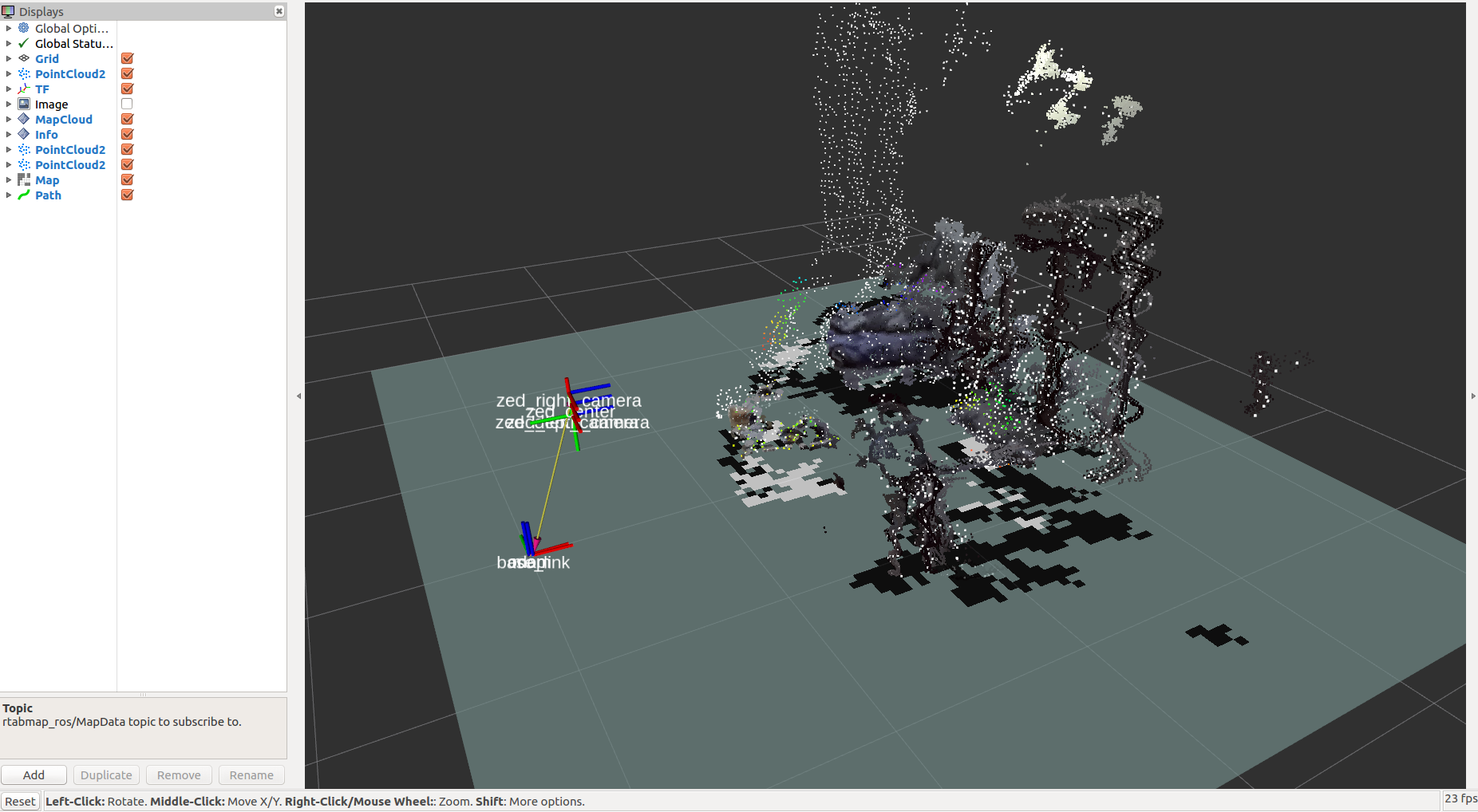The width and height of the screenshot is (1478, 812).
Task: Click the Global Status checkmark icon
Action: [x=24, y=43]
